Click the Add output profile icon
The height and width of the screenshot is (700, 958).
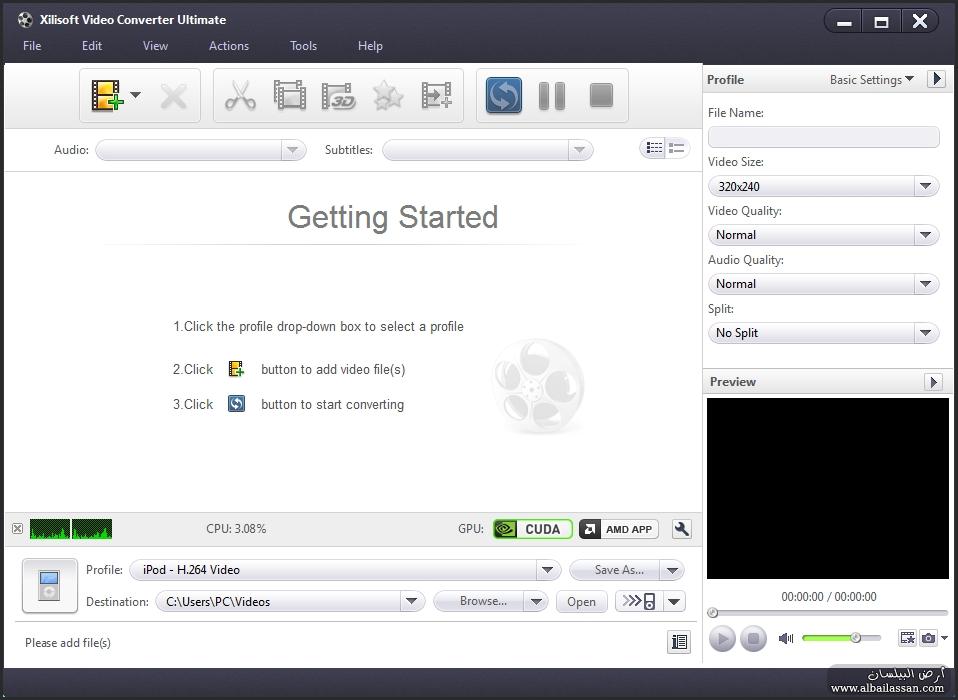[x=436, y=96]
